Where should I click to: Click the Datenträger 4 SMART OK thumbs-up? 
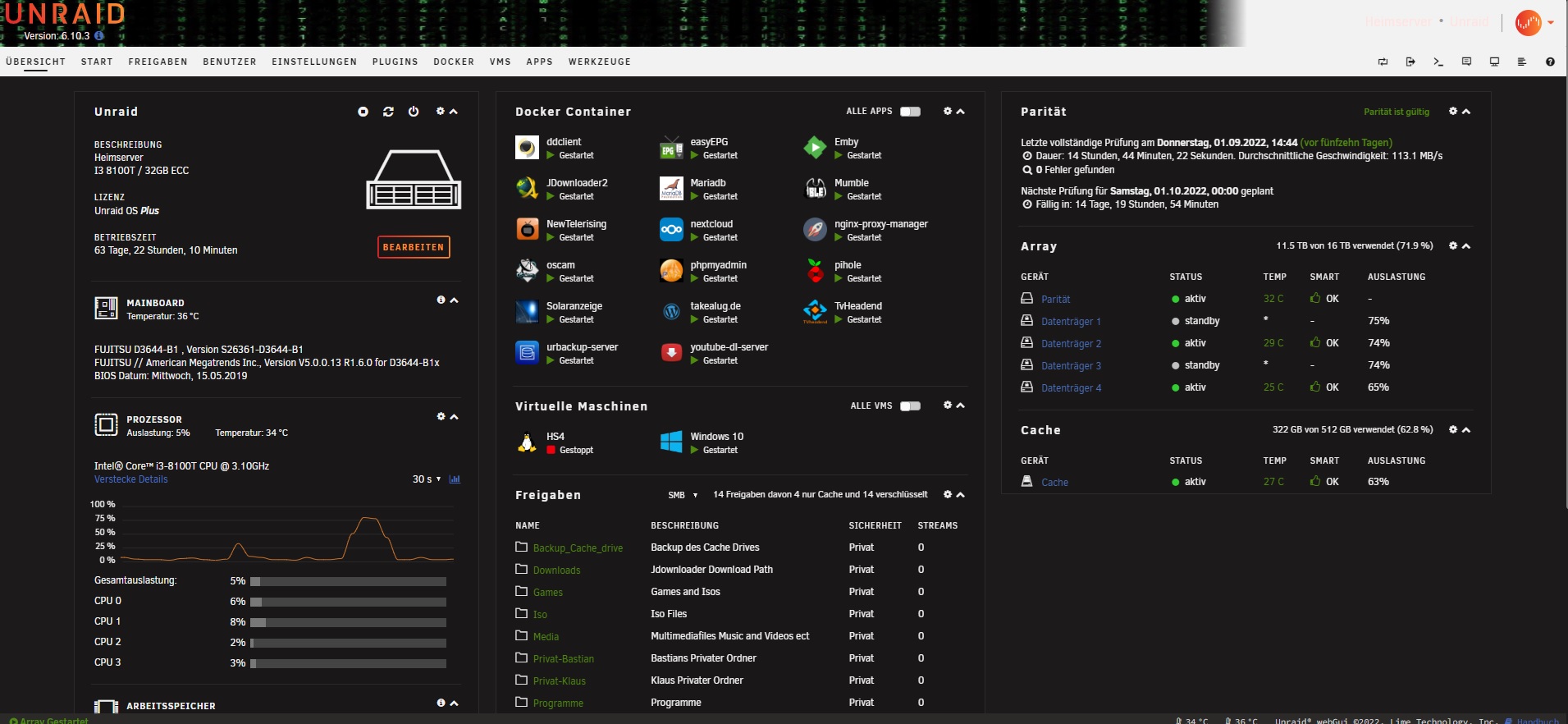click(x=1315, y=387)
